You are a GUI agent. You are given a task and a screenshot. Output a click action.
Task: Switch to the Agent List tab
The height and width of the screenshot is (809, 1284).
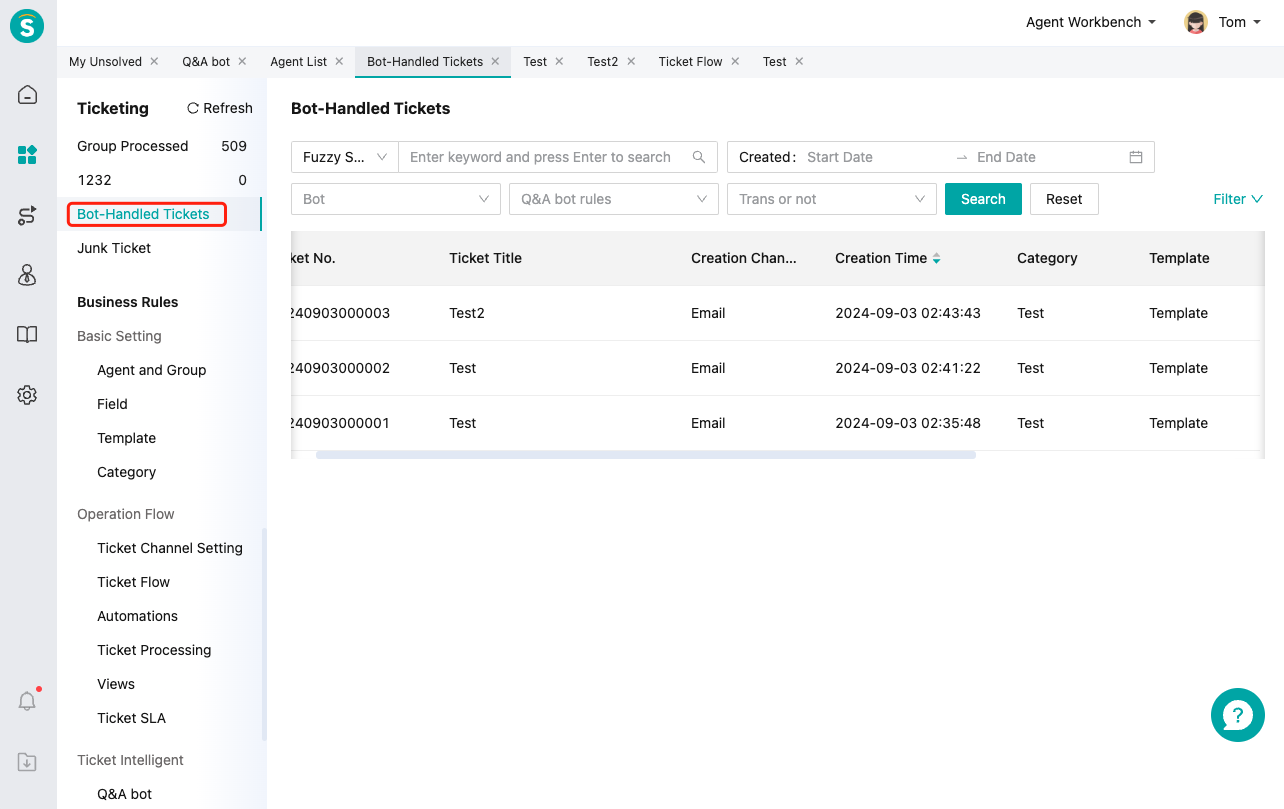298,61
